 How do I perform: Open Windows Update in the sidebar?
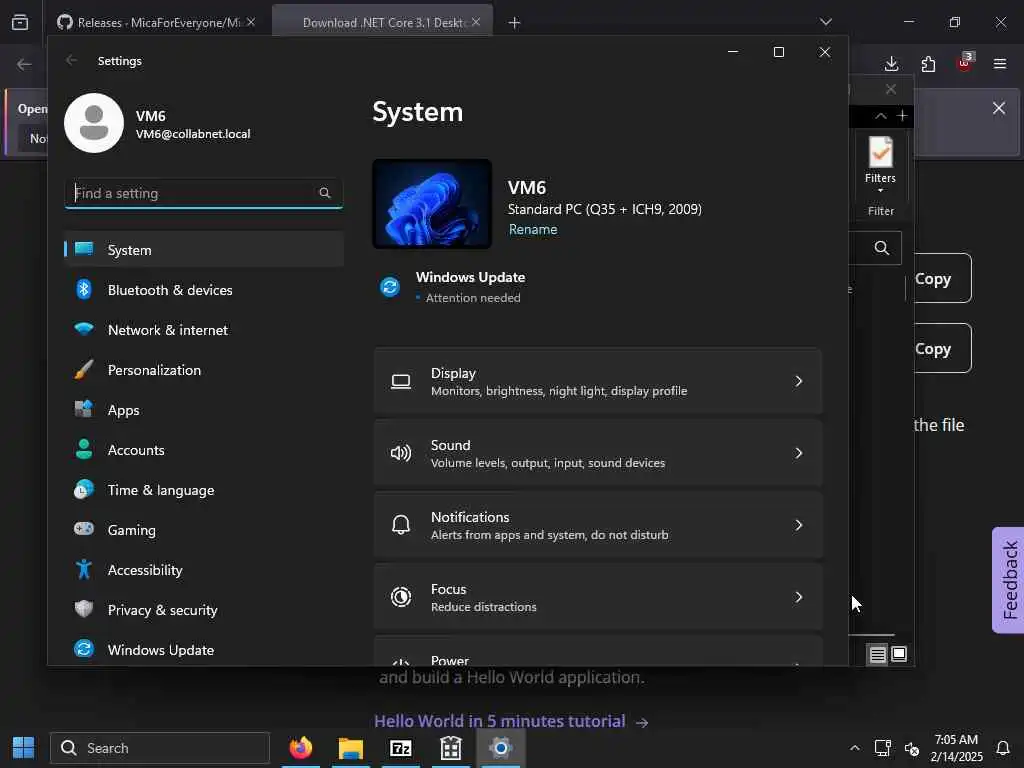pos(204,650)
